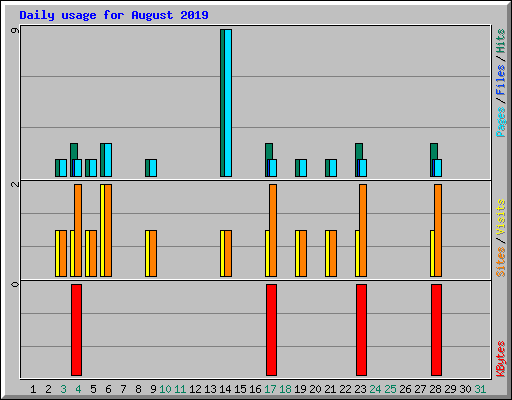This screenshot has width=512, height=400.
Task: Click the orange Sites bar for day 28
Action: (438, 230)
